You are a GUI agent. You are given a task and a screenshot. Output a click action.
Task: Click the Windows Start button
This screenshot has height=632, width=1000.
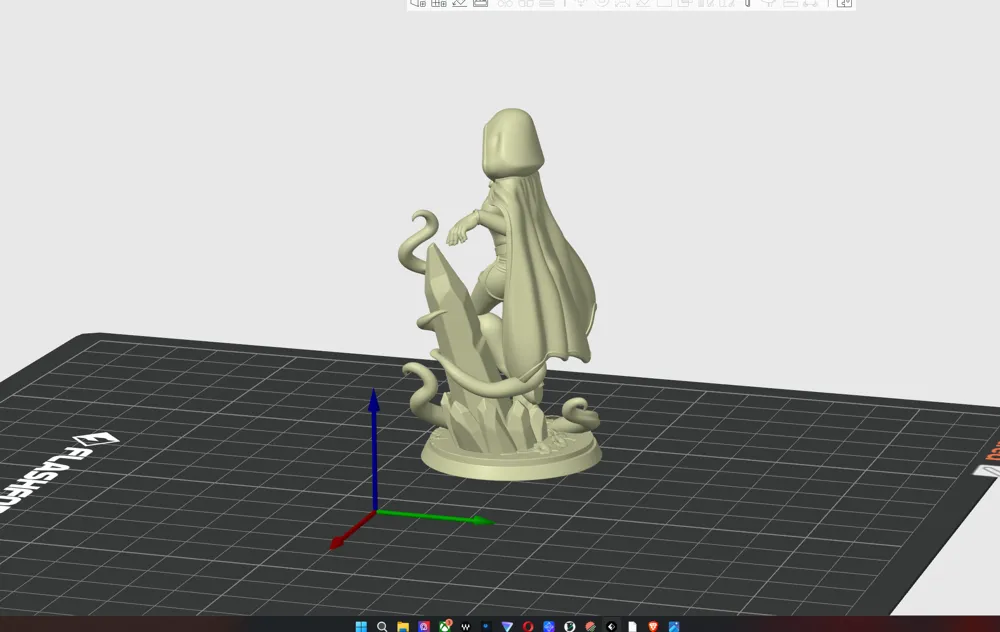(x=361, y=626)
